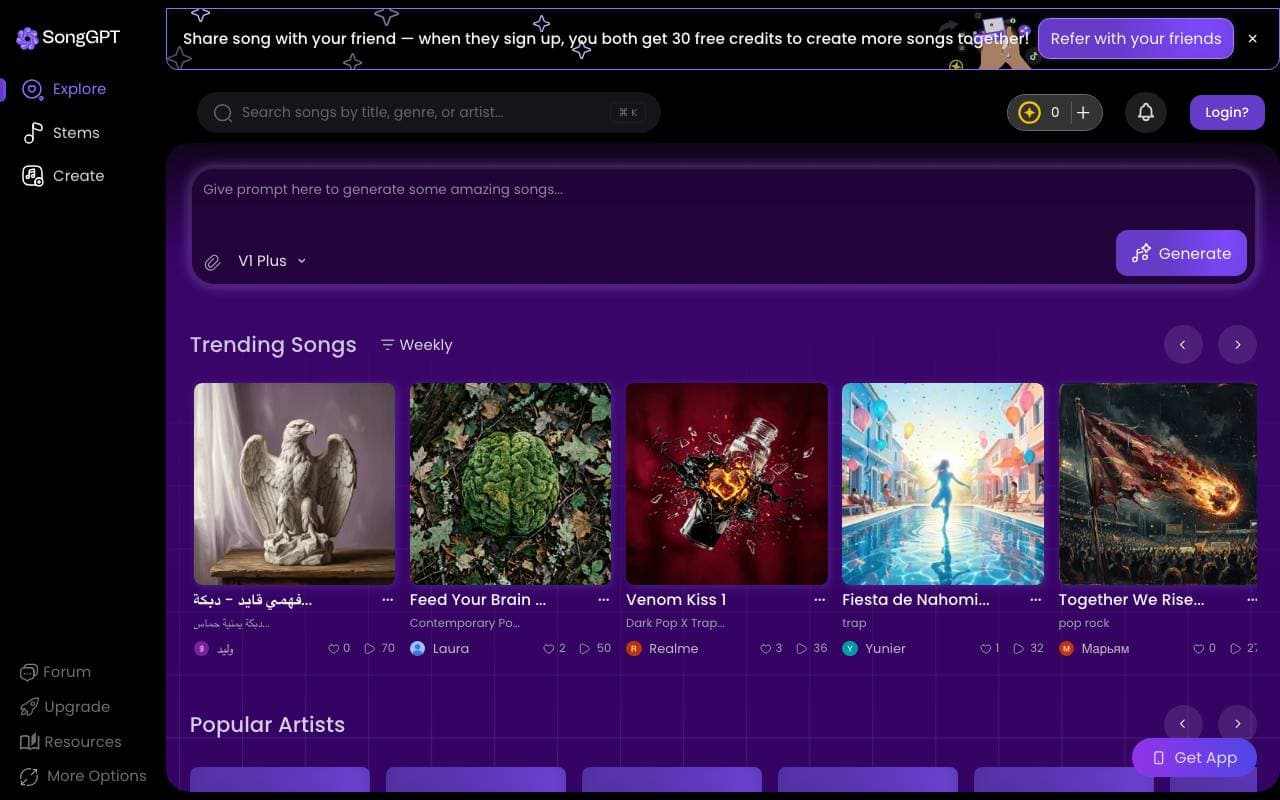Show next trending songs
The height and width of the screenshot is (800, 1280).
[x=1237, y=345]
